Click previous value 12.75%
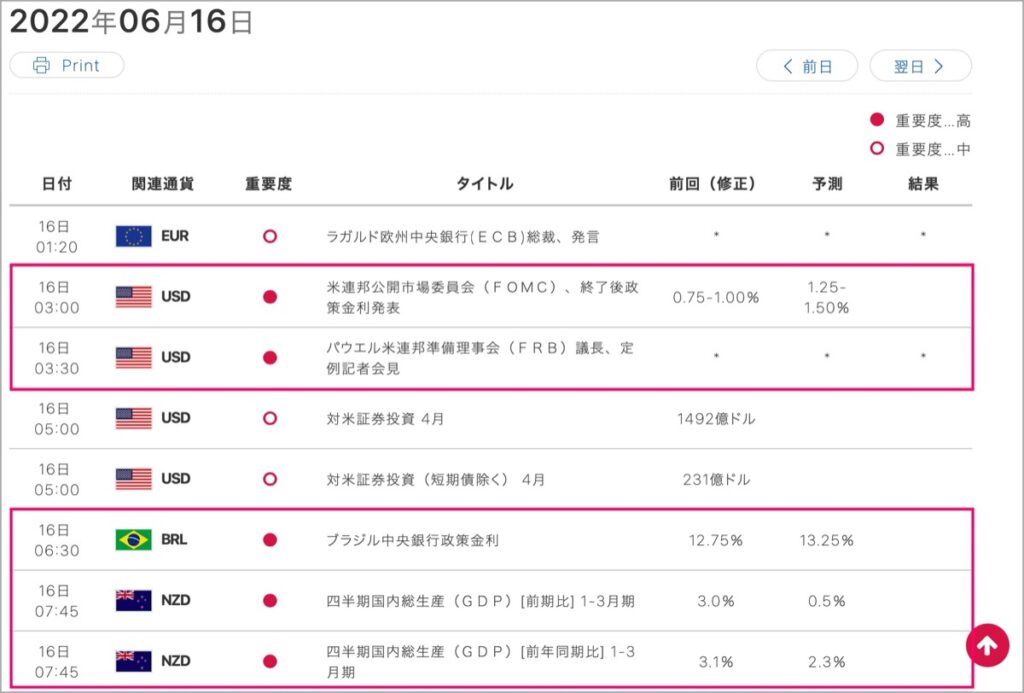 coord(716,540)
